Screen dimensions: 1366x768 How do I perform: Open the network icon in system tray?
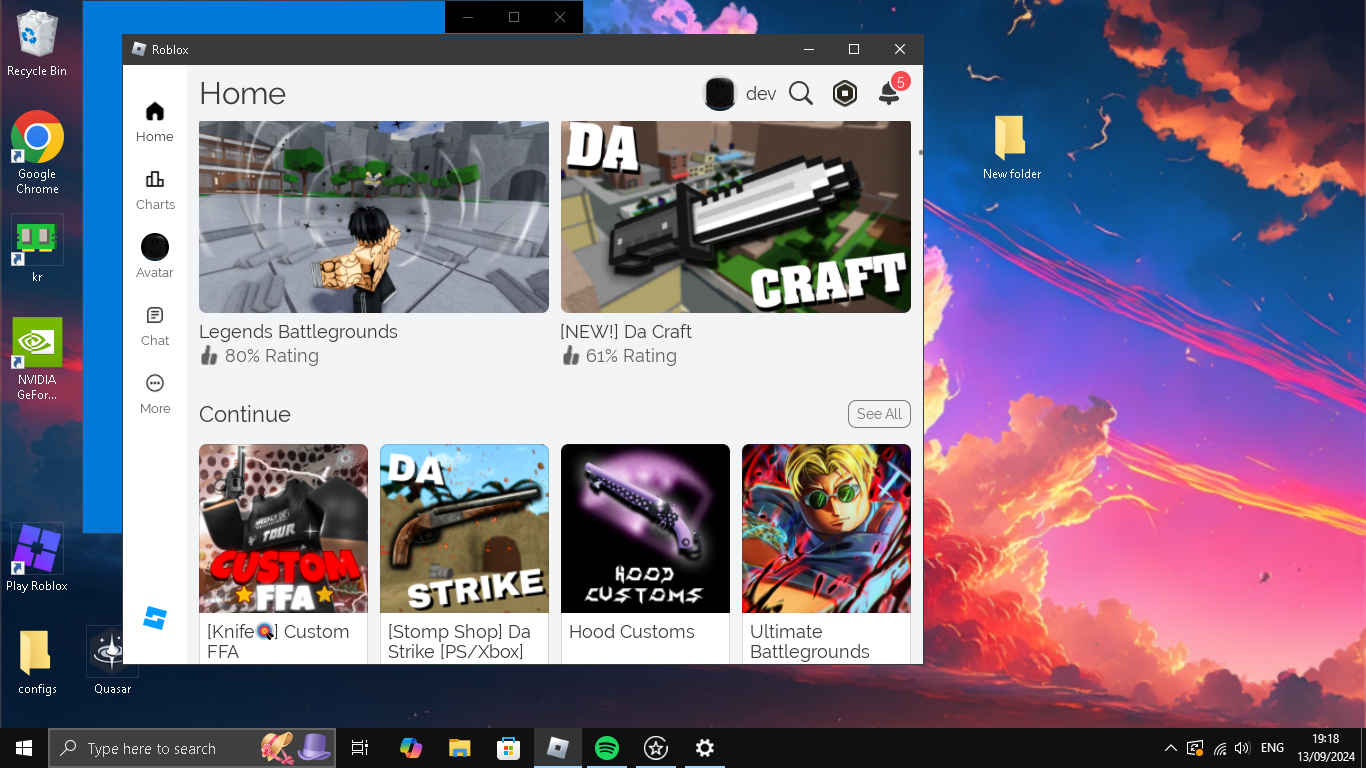[x=1219, y=748]
